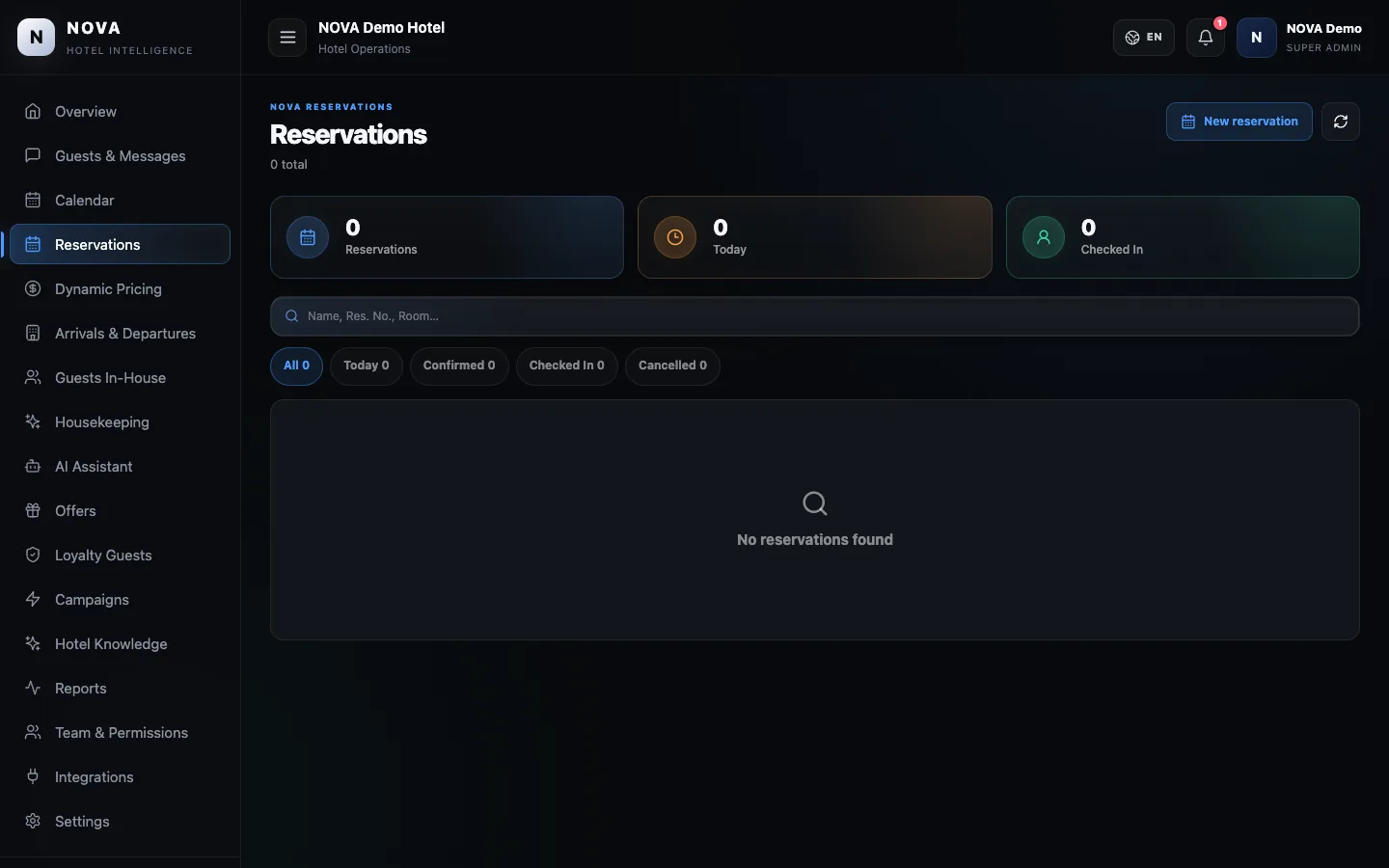1389x868 pixels.
Task: Open Reservations in the sidebar
Action: [x=121, y=244]
